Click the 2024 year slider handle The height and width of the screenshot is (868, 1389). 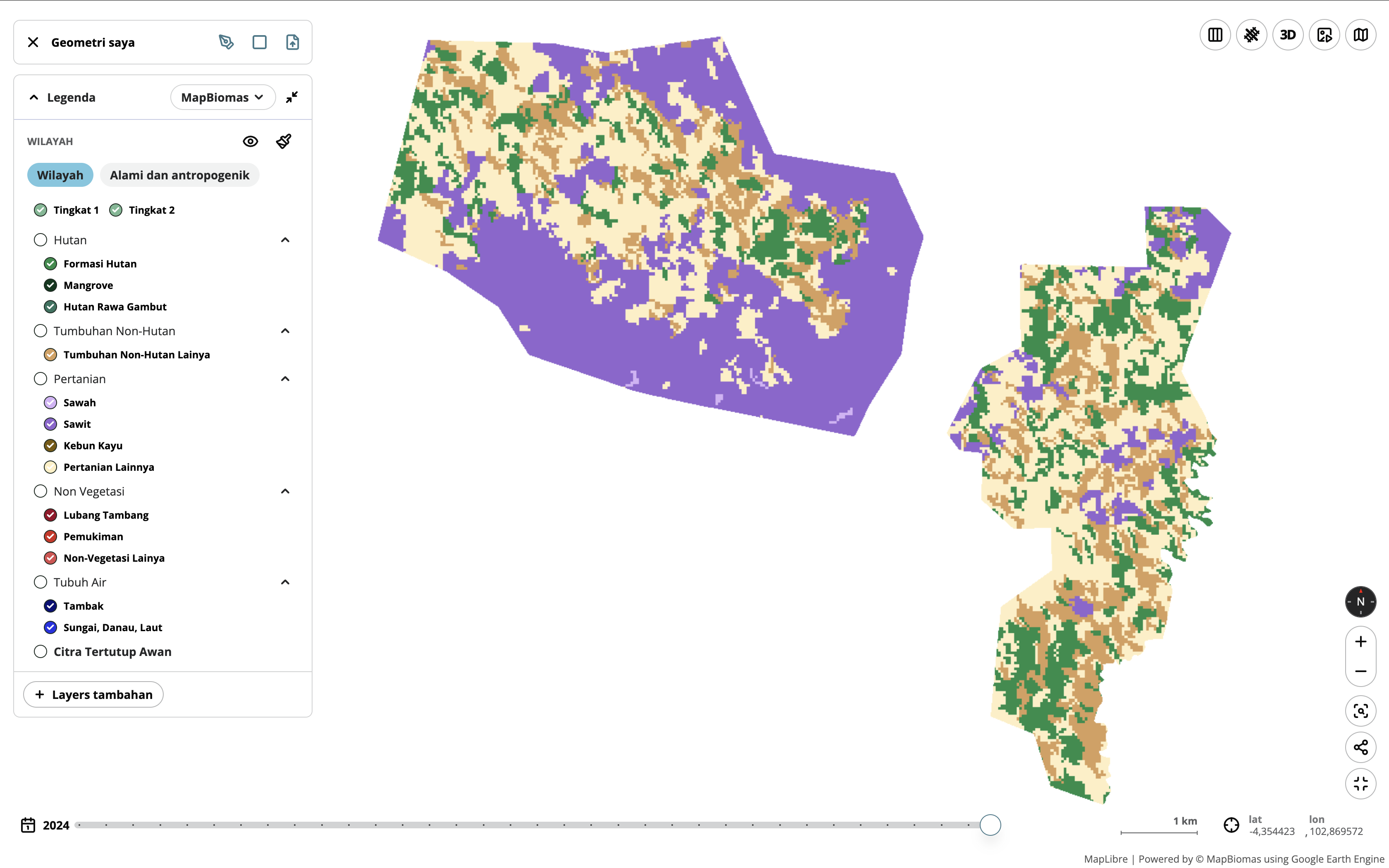pos(990,825)
